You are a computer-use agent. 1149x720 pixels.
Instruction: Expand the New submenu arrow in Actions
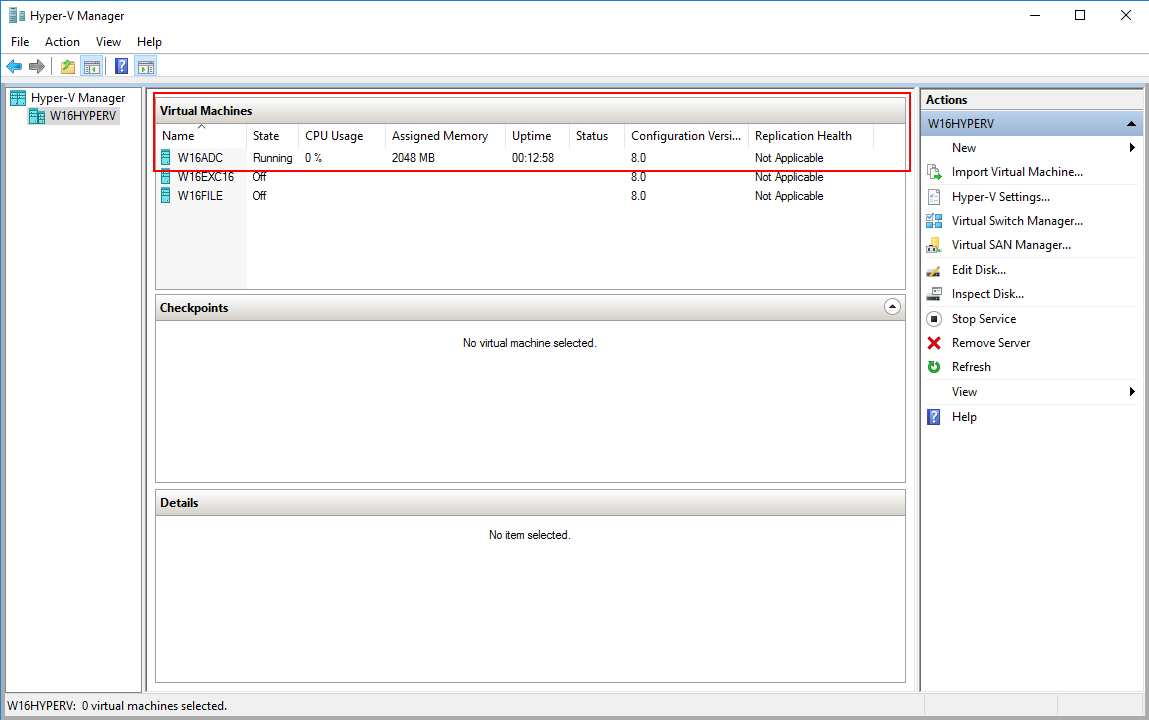pyautogui.click(x=1132, y=148)
